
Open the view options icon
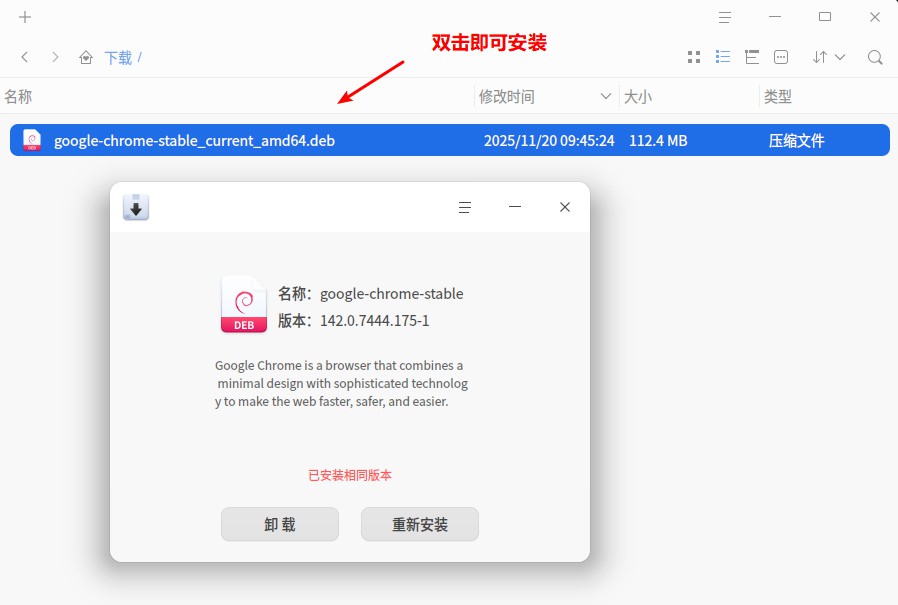[781, 57]
